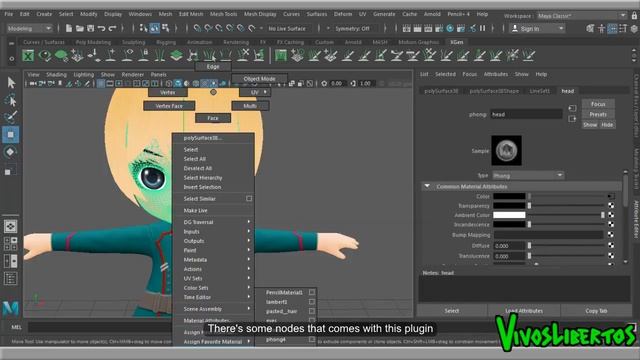Click the Diffuse value field
This screenshot has height=360, width=640.
coord(509,246)
